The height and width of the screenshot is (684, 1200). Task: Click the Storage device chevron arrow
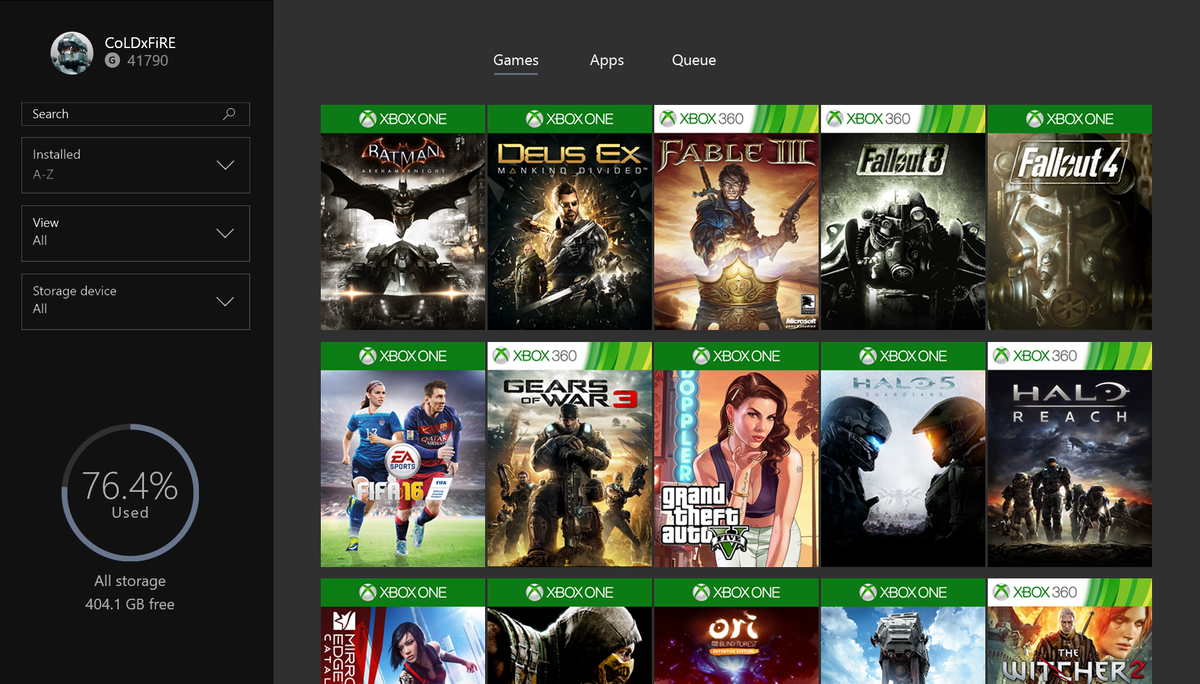click(x=226, y=301)
